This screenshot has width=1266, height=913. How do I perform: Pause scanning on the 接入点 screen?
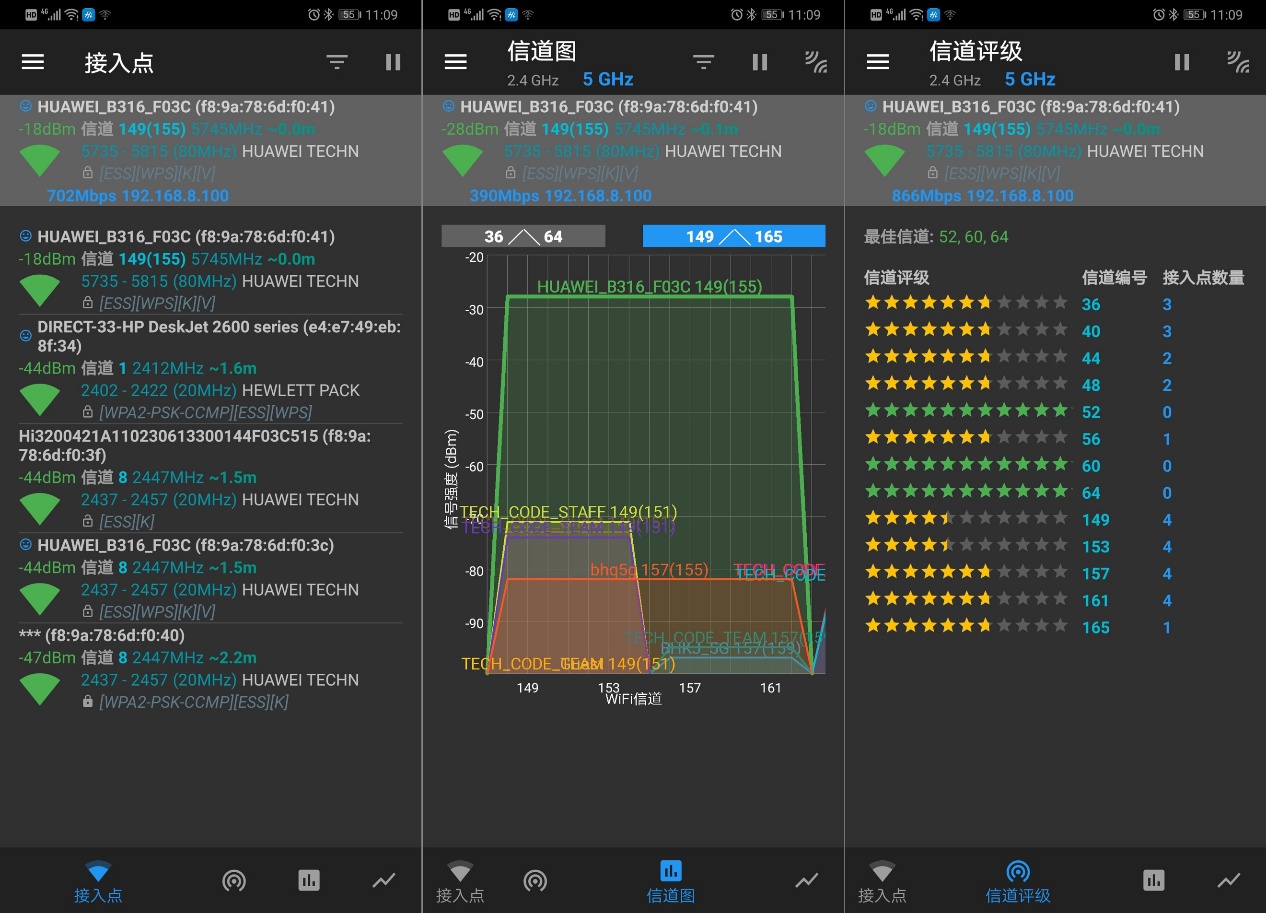[393, 62]
